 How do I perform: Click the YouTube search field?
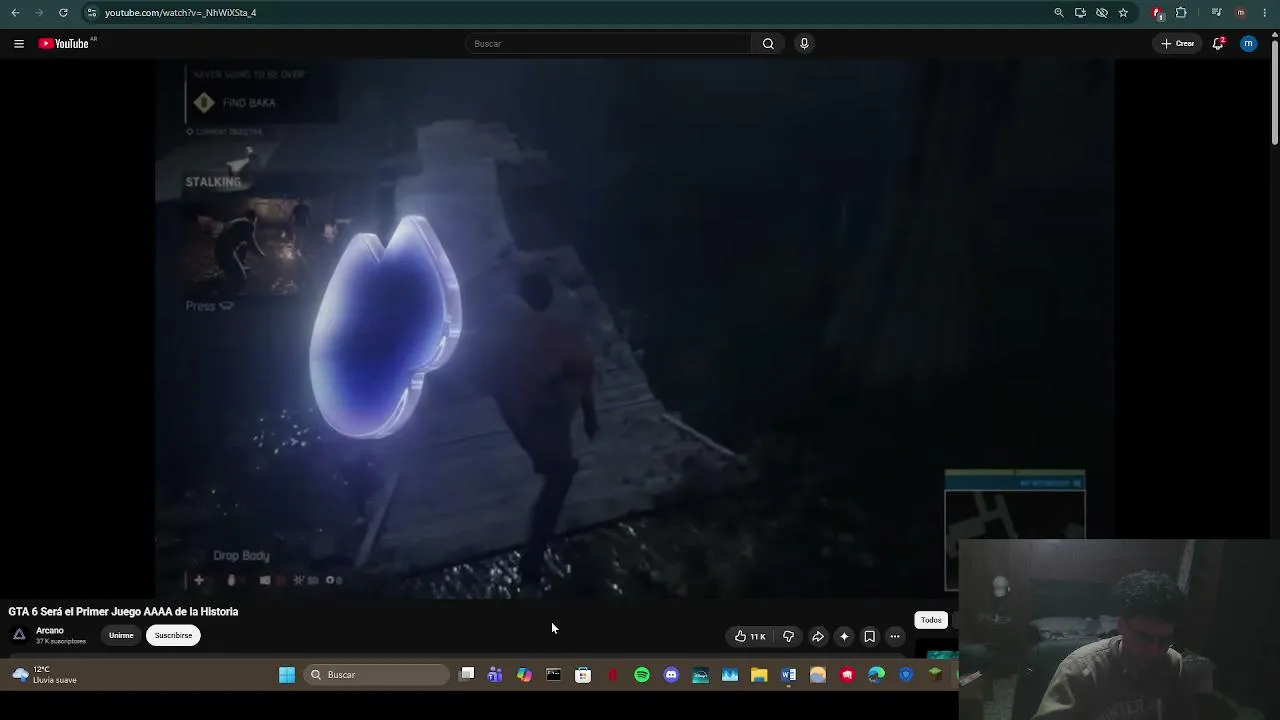(608, 44)
